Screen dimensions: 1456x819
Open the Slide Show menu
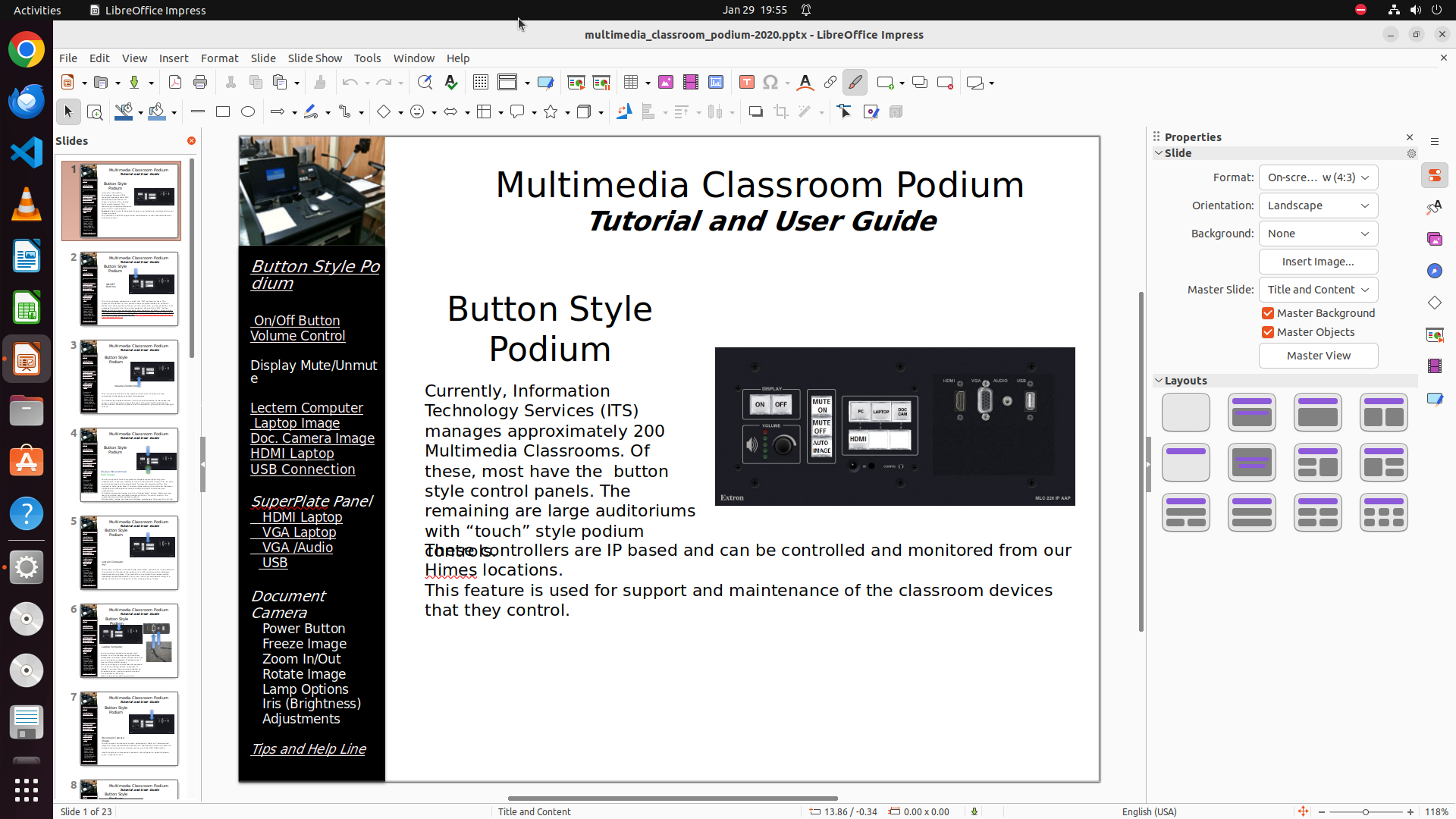(x=315, y=58)
